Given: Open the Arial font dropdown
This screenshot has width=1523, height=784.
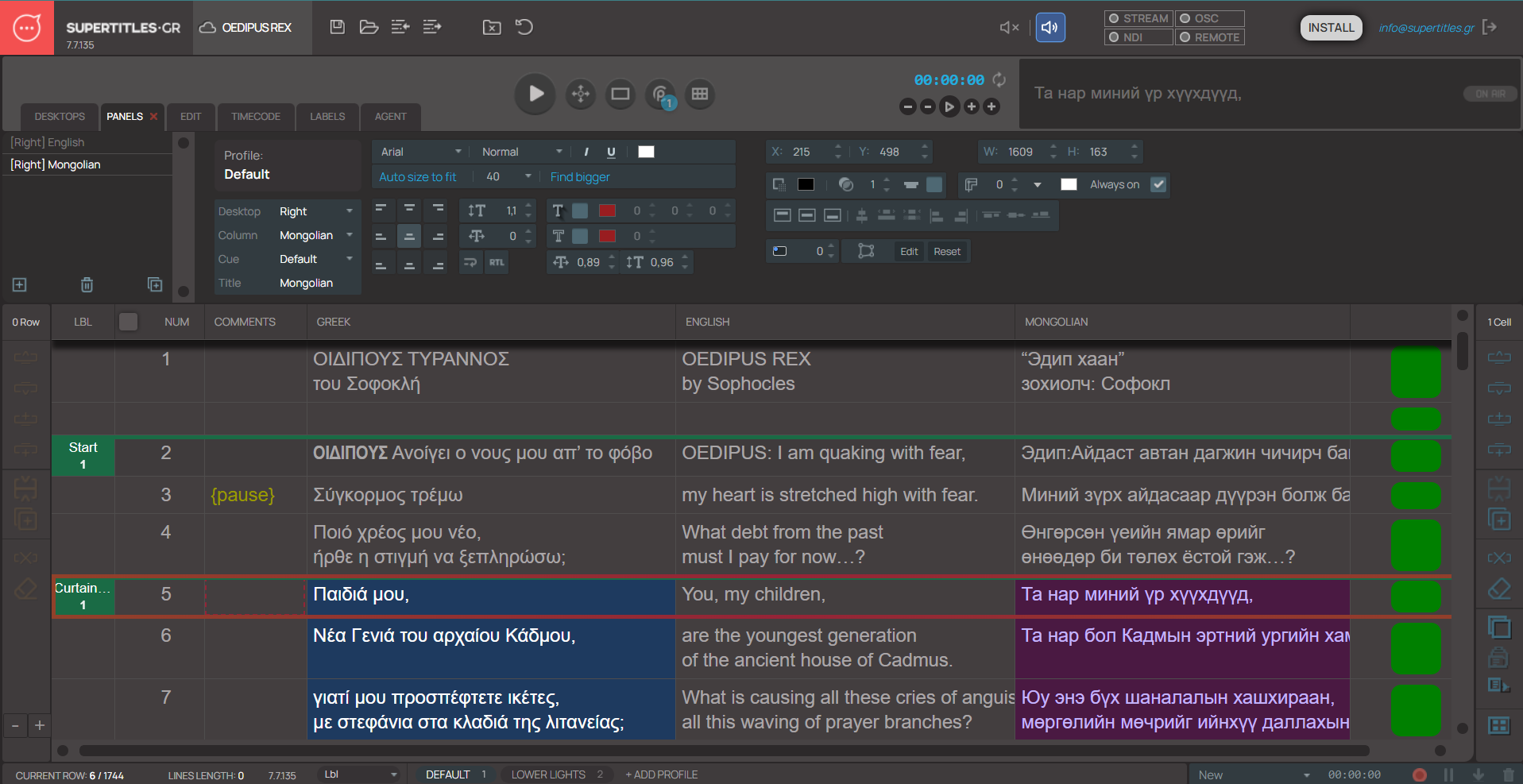Looking at the screenshot, I should [x=421, y=152].
